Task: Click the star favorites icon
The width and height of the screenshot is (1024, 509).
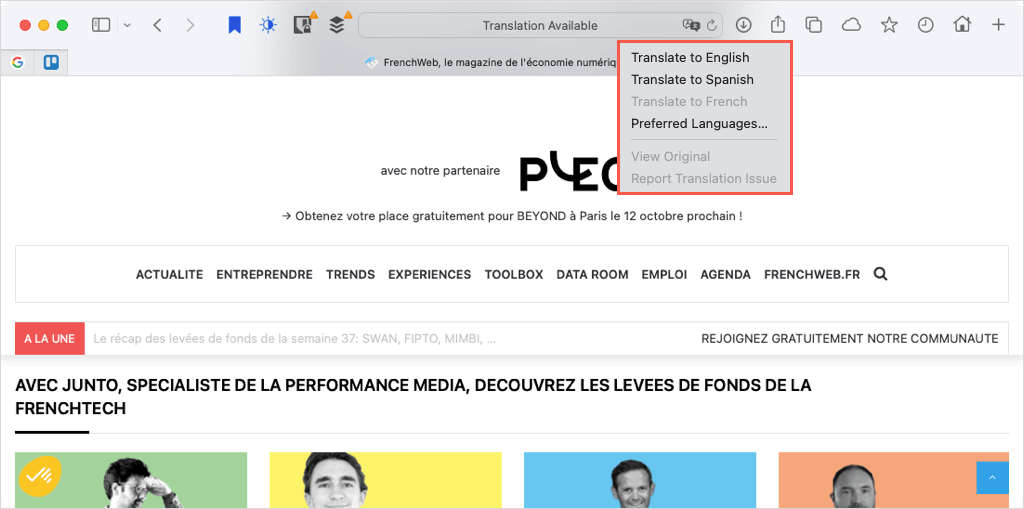Action: (x=889, y=25)
